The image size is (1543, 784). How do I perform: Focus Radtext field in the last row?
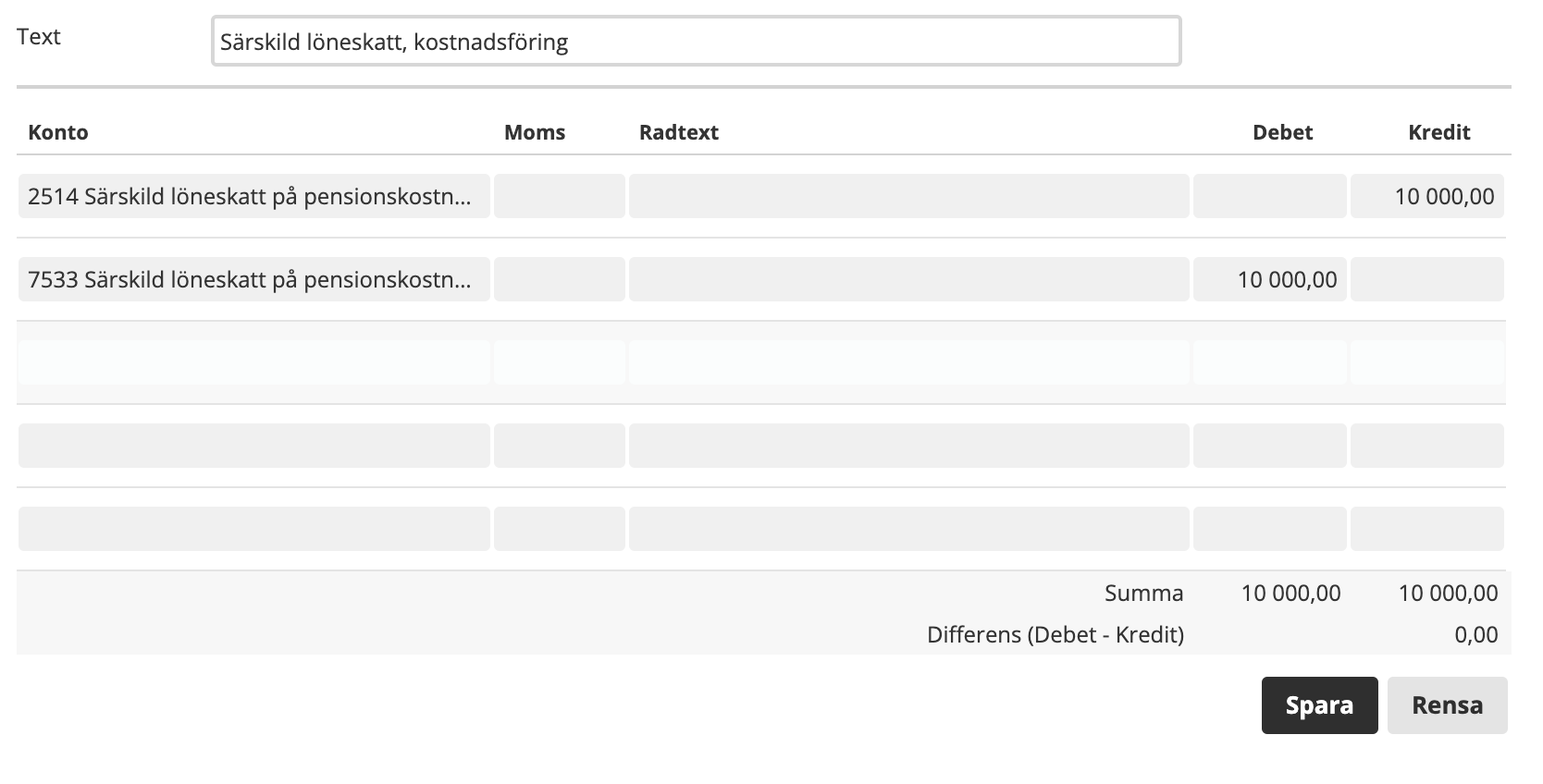(x=909, y=529)
